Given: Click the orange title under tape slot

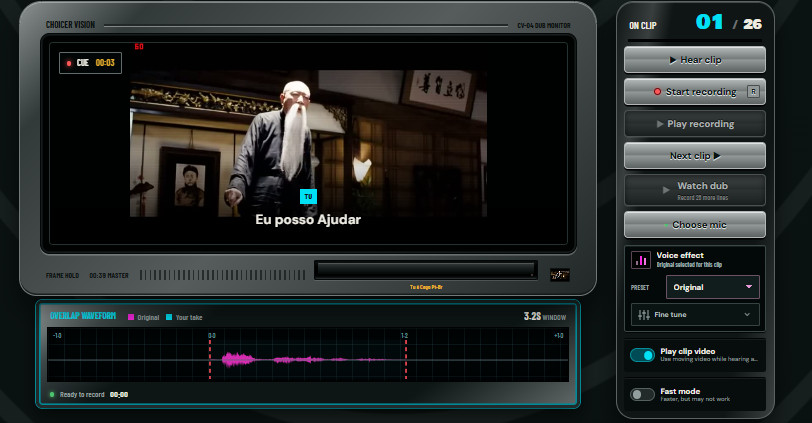Looking at the screenshot, I should tap(426, 287).
